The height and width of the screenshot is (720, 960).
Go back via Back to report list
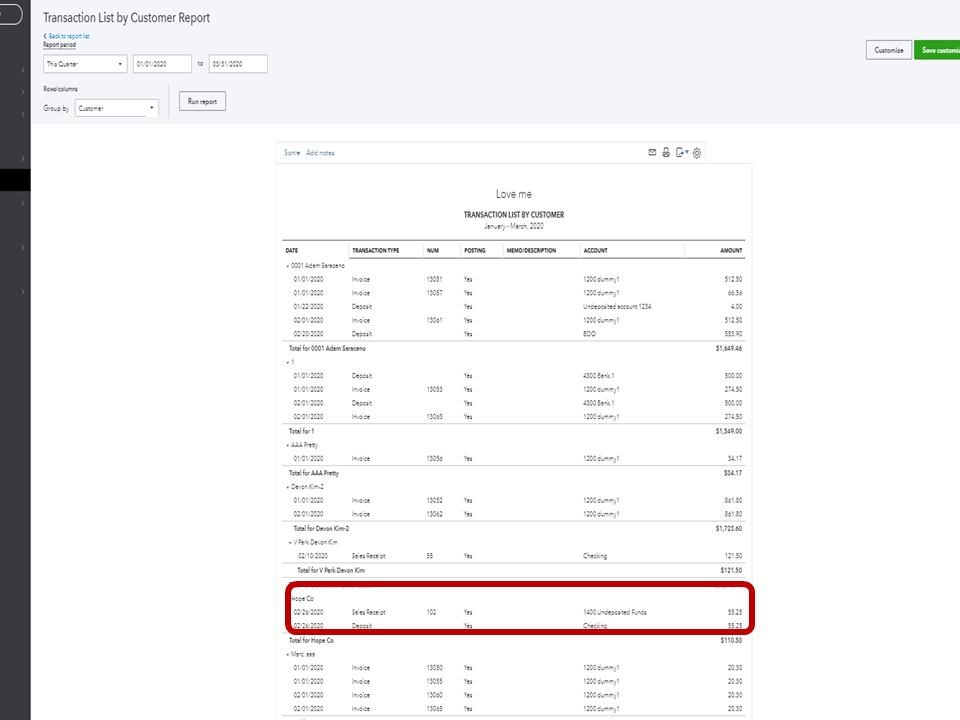pos(67,36)
